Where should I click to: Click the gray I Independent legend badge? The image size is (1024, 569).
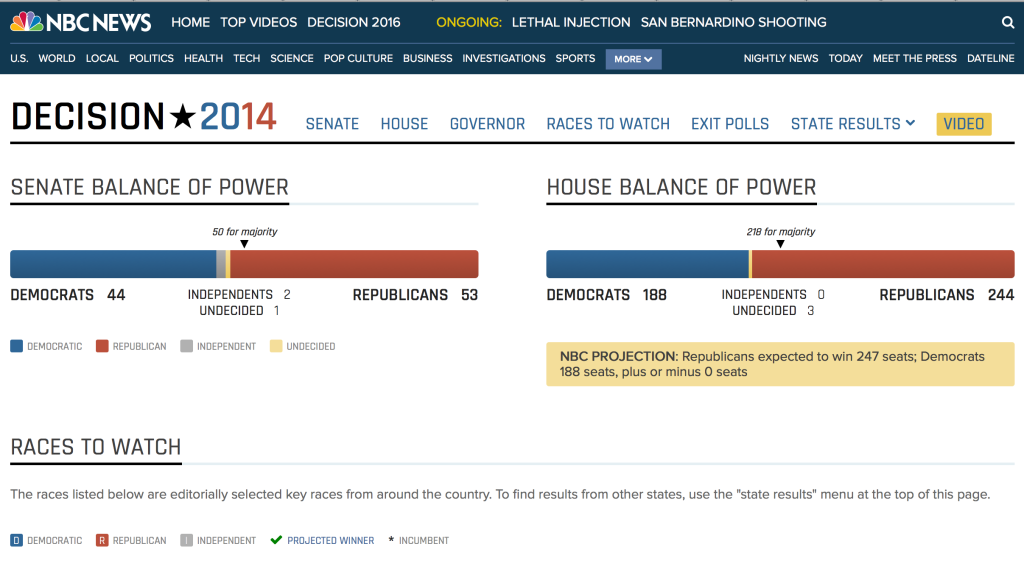186,541
